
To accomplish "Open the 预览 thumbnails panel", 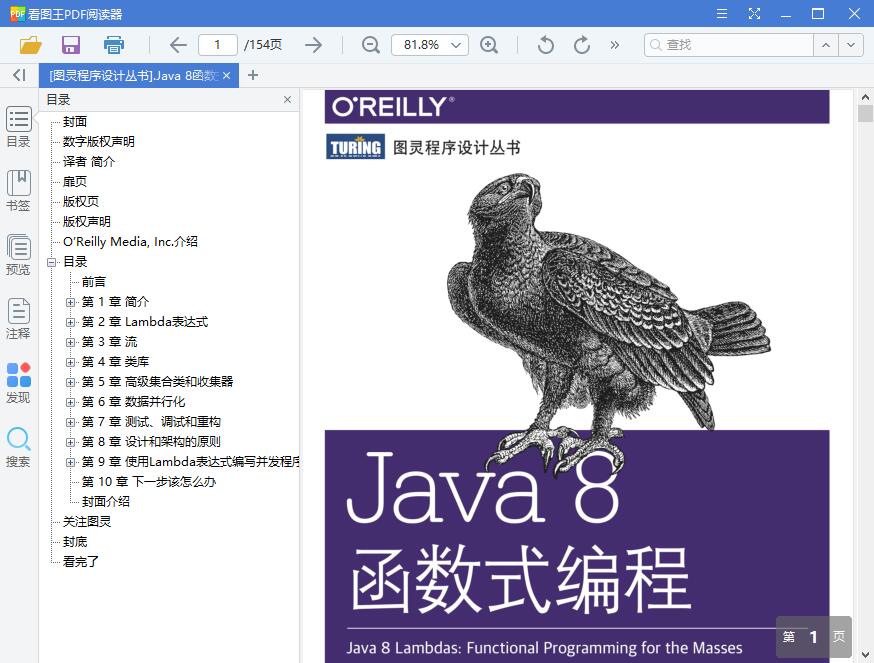I will point(18,255).
